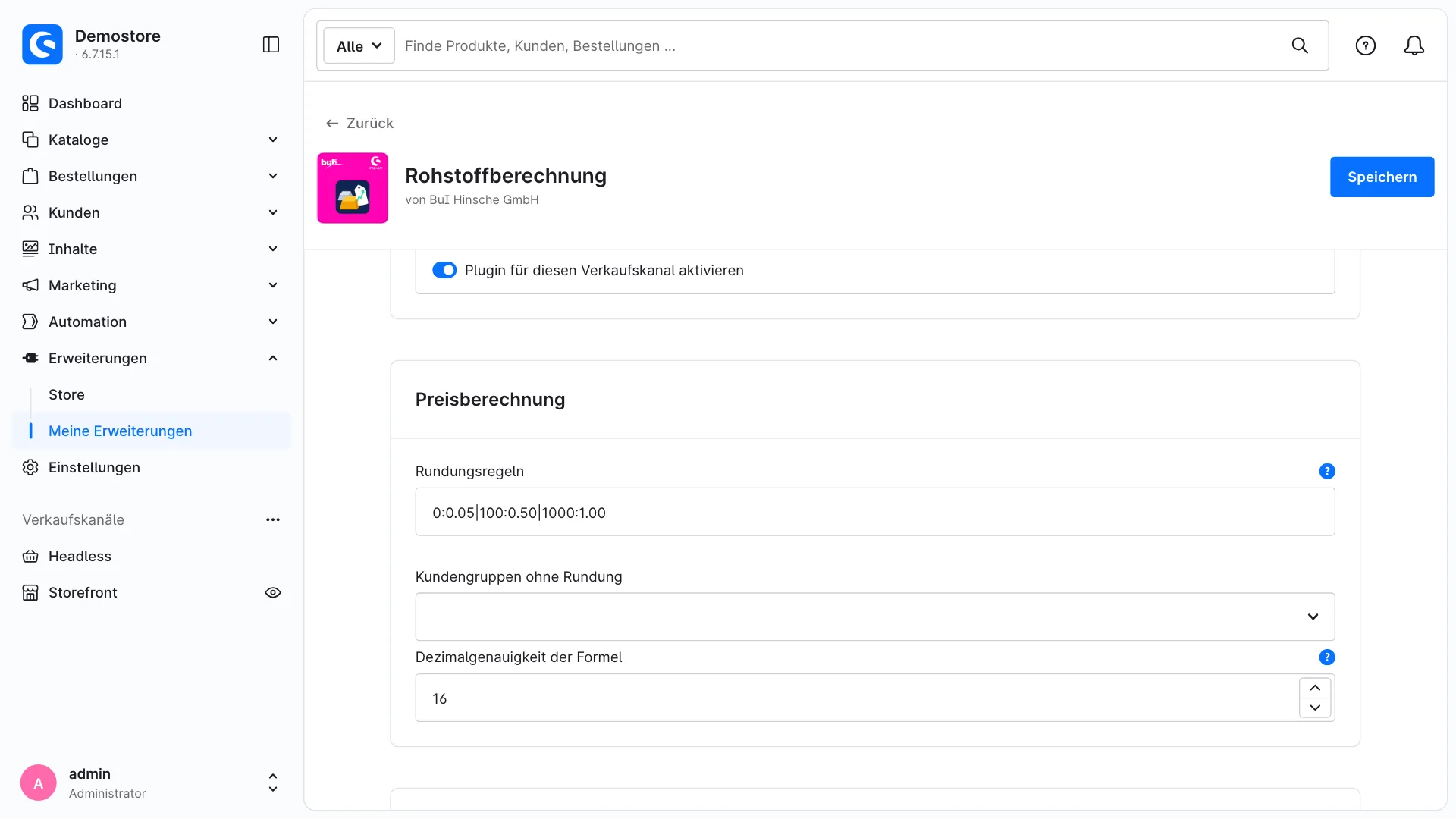The width and height of the screenshot is (1456, 819).
Task: Click the Shopware logo icon
Action: 42,45
